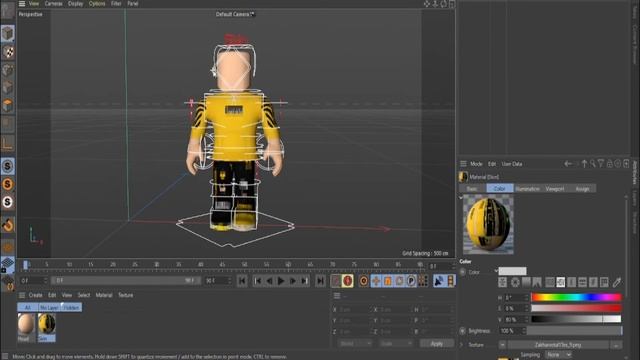Switch to the Illumination material tab
Image resolution: width=640 pixels, height=360 pixels.
point(527,189)
